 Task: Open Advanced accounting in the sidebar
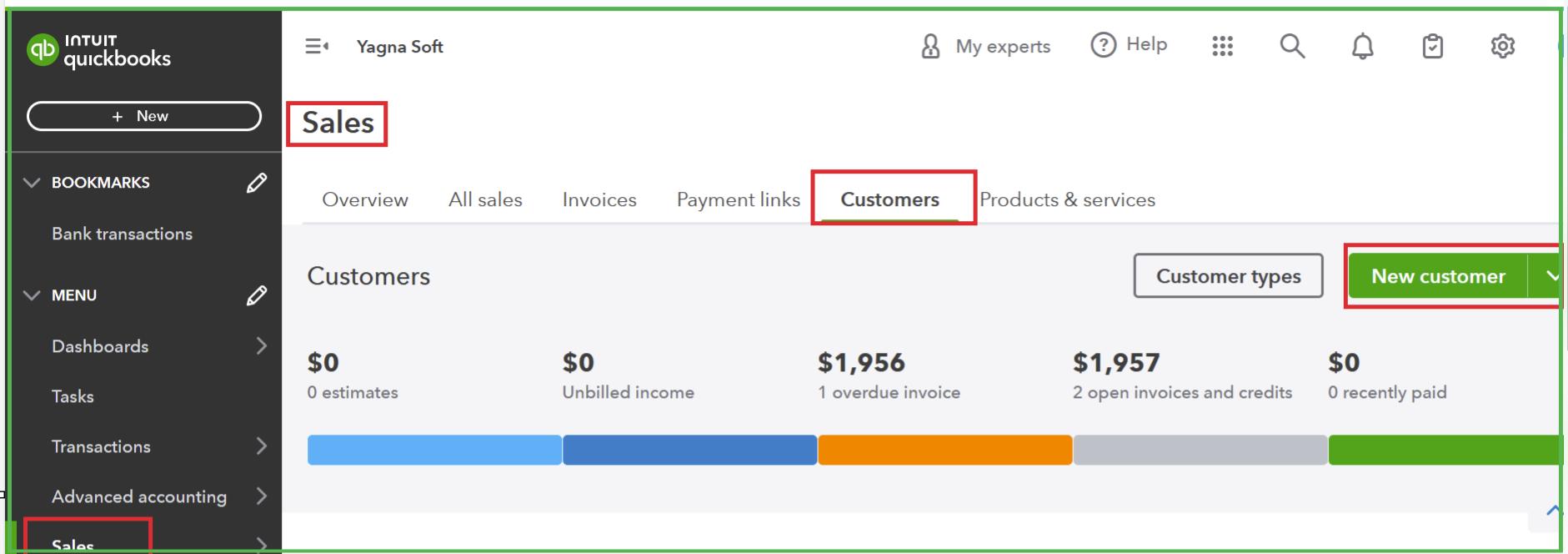coord(139,496)
